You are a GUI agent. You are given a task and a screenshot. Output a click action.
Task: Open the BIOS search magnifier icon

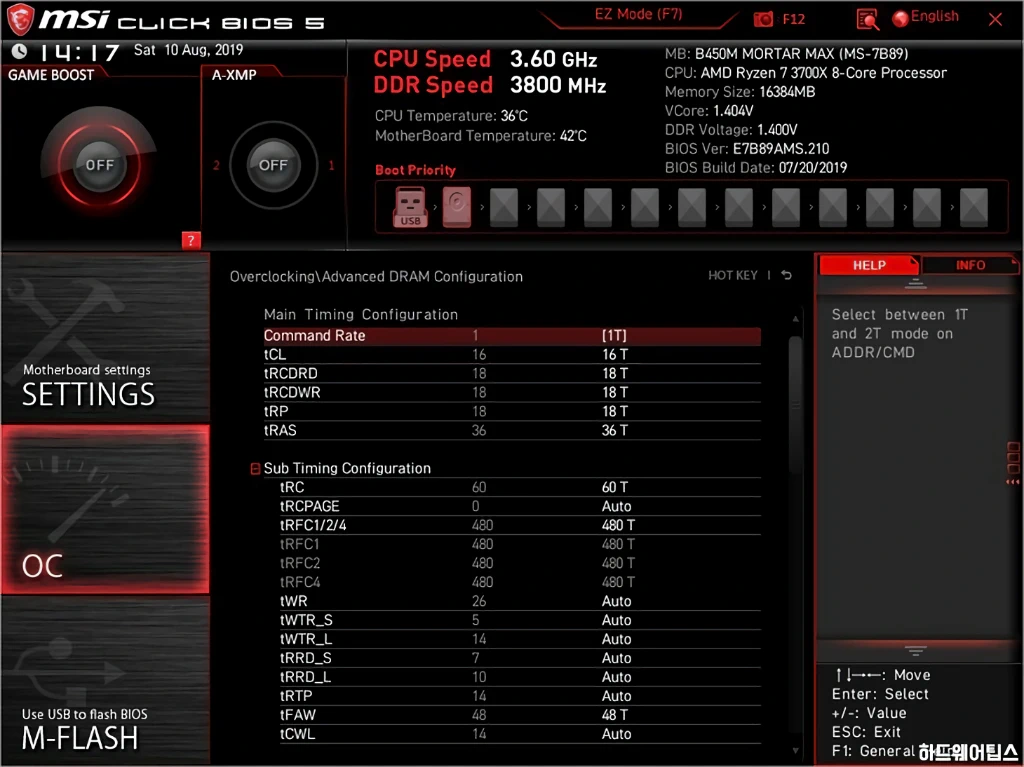click(867, 20)
